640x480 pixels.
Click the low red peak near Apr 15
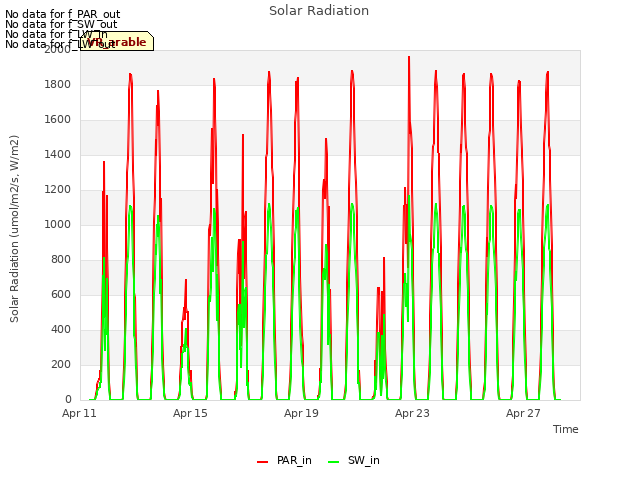[186, 281]
